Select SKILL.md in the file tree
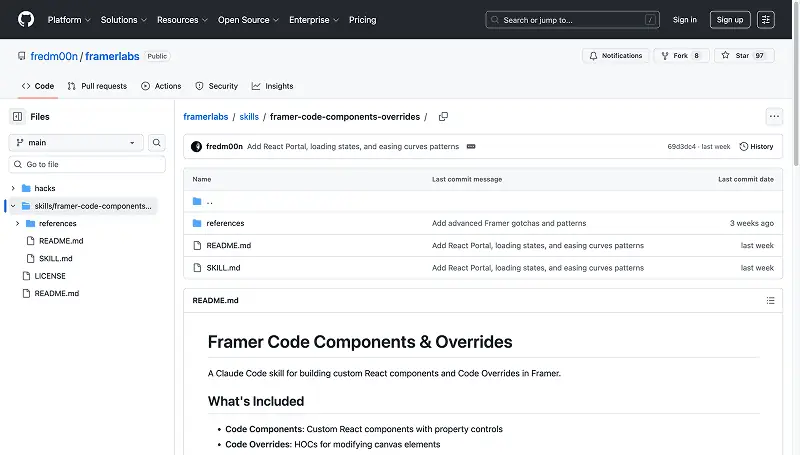The width and height of the screenshot is (800, 455). pyautogui.click(x=56, y=259)
